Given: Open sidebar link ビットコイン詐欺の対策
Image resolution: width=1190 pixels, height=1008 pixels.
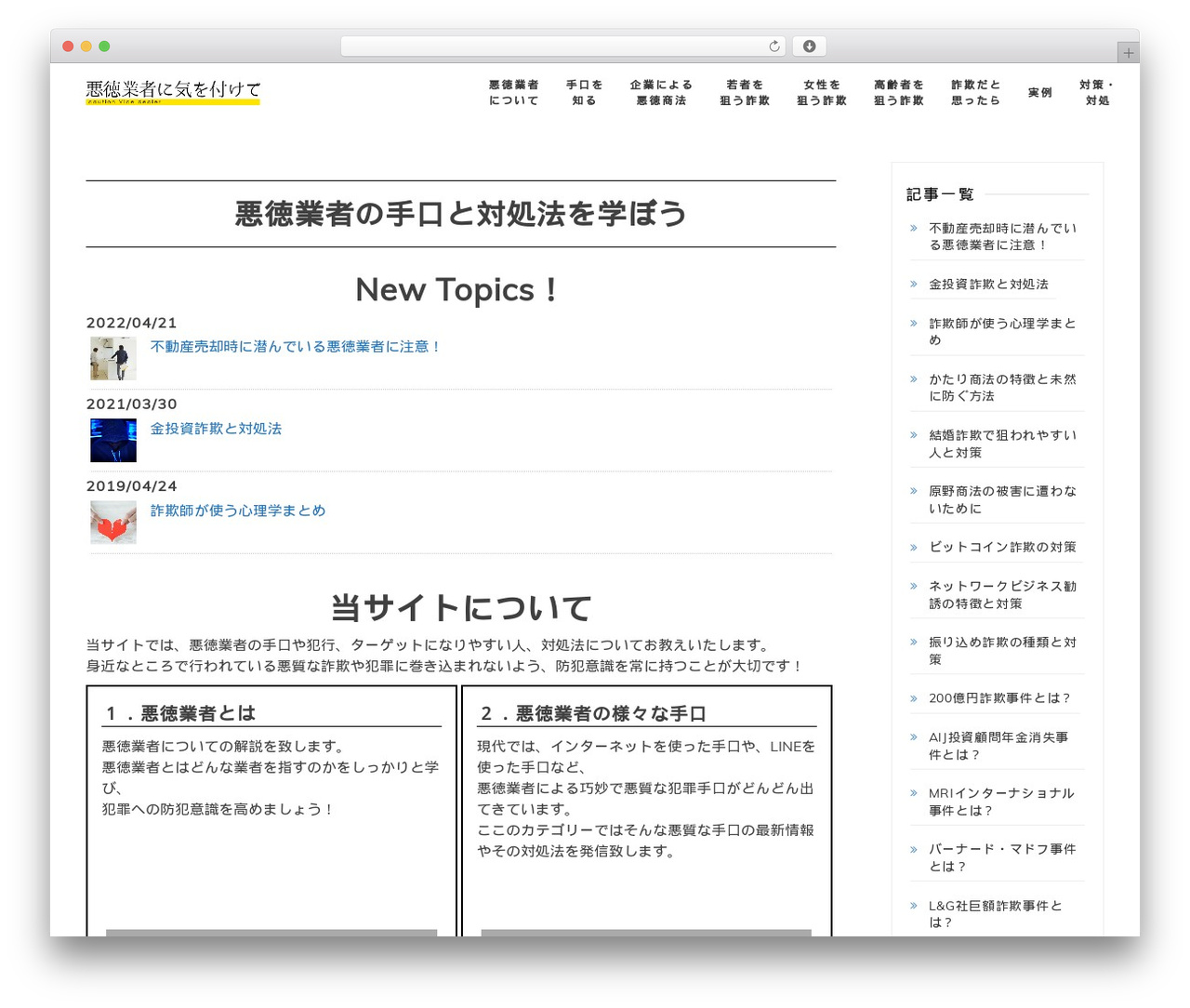Looking at the screenshot, I should (x=1003, y=547).
